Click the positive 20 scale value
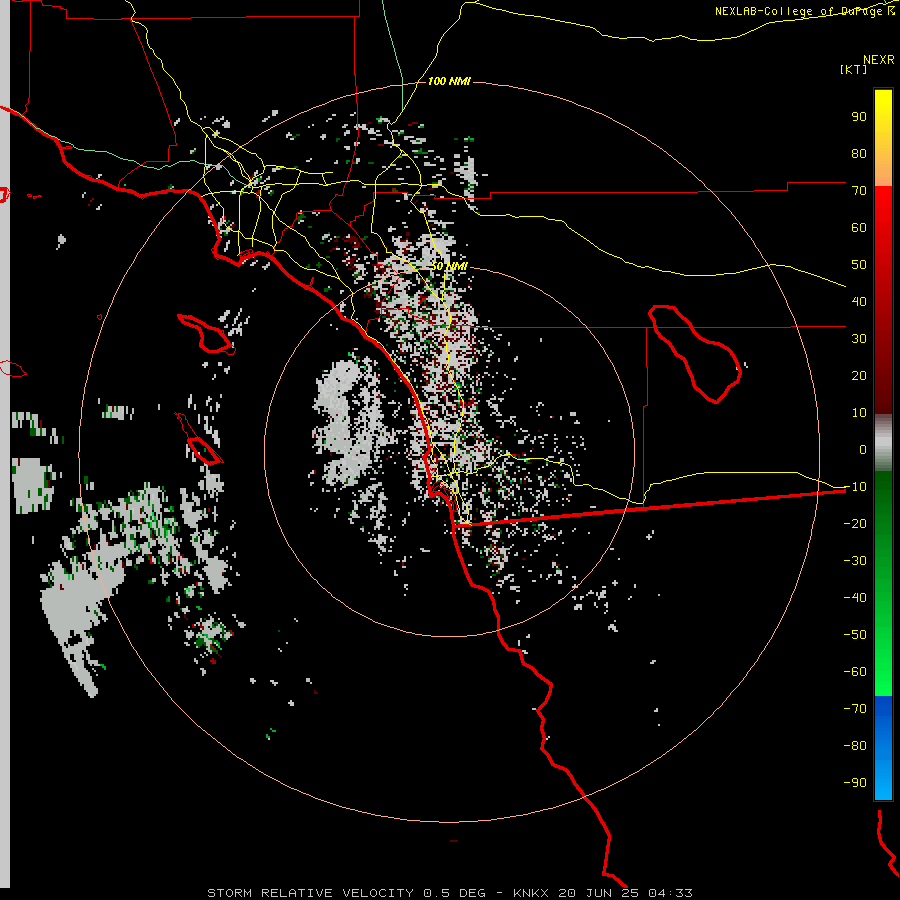The width and height of the screenshot is (900, 900). tap(859, 376)
